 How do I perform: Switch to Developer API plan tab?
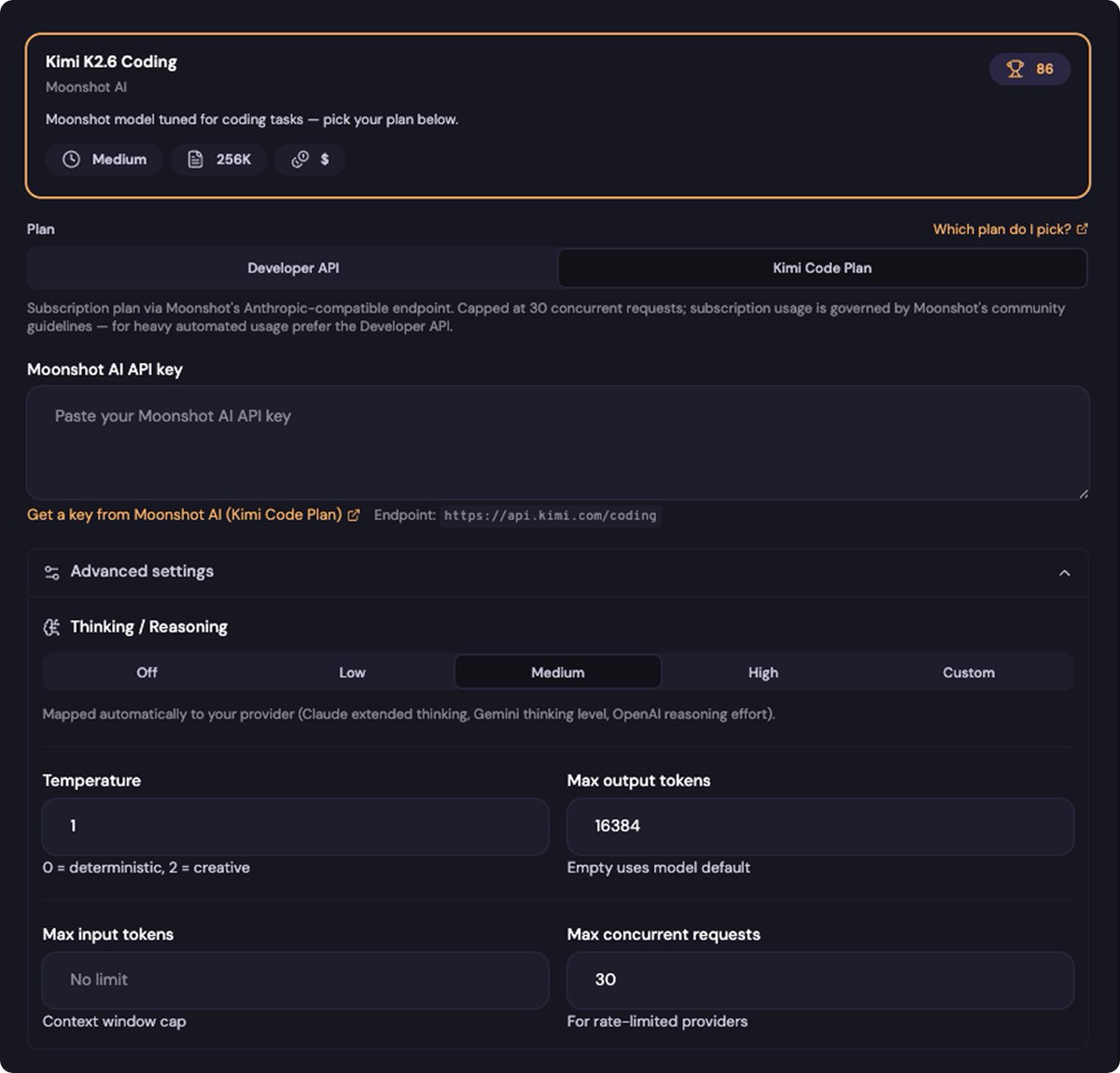coord(293,268)
